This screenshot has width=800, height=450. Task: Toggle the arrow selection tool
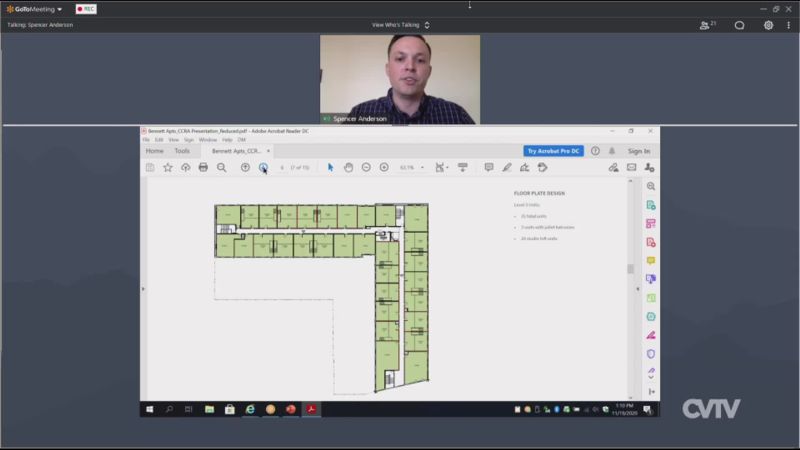[x=331, y=167]
